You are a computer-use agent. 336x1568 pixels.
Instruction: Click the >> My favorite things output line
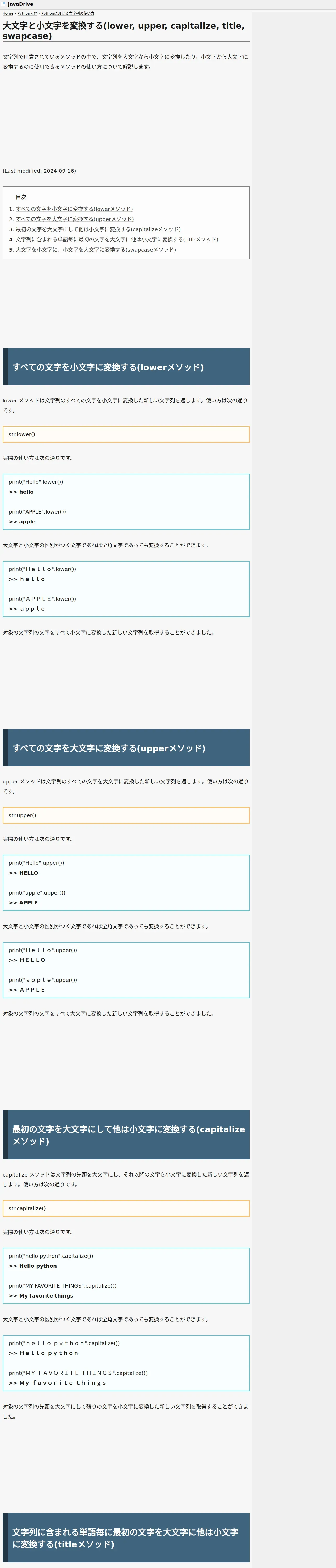(x=41, y=1296)
